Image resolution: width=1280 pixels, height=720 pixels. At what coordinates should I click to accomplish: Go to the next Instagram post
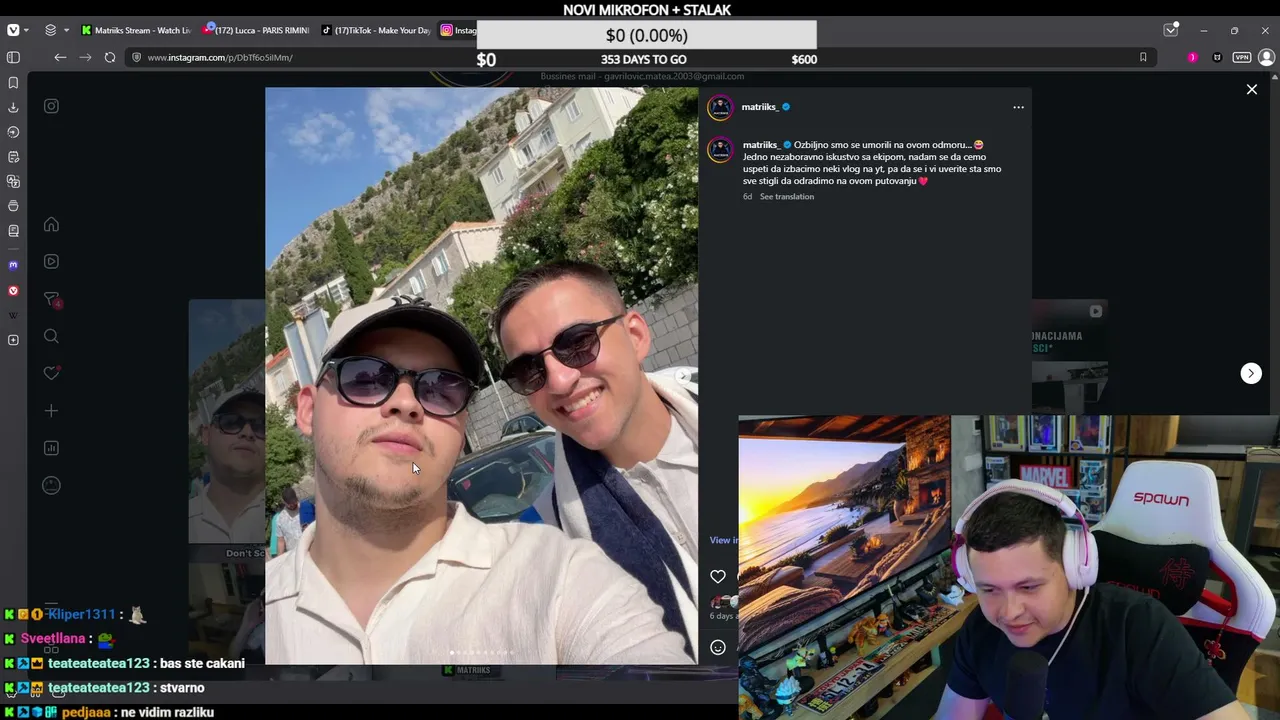pyautogui.click(x=1251, y=373)
